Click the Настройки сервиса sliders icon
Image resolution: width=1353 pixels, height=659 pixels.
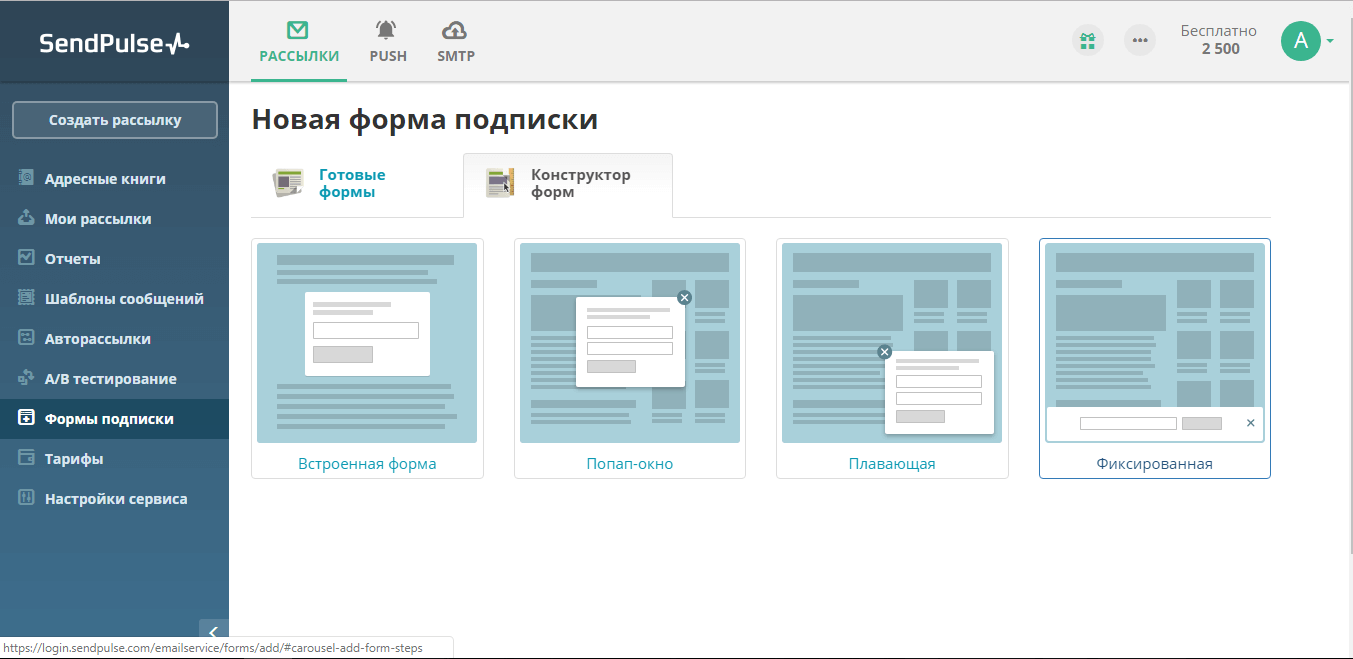[x=27, y=498]
